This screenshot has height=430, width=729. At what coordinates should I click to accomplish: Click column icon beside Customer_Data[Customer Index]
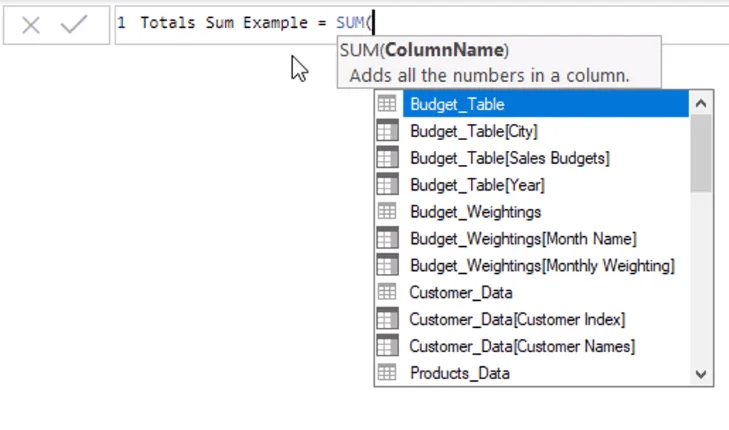pos(387,319)
